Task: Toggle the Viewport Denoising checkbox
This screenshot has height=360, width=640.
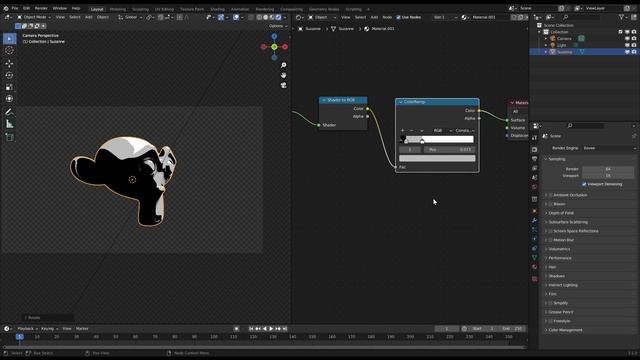Action: [584, 184]
